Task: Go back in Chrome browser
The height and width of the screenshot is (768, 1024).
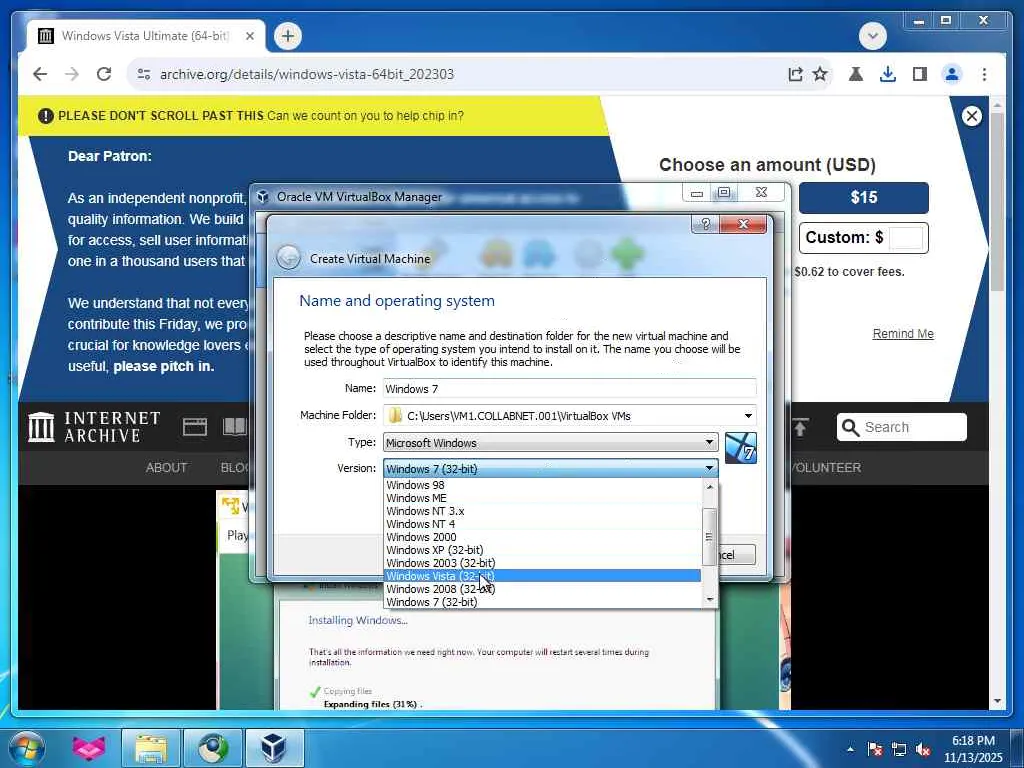Action: coord(40,74)
